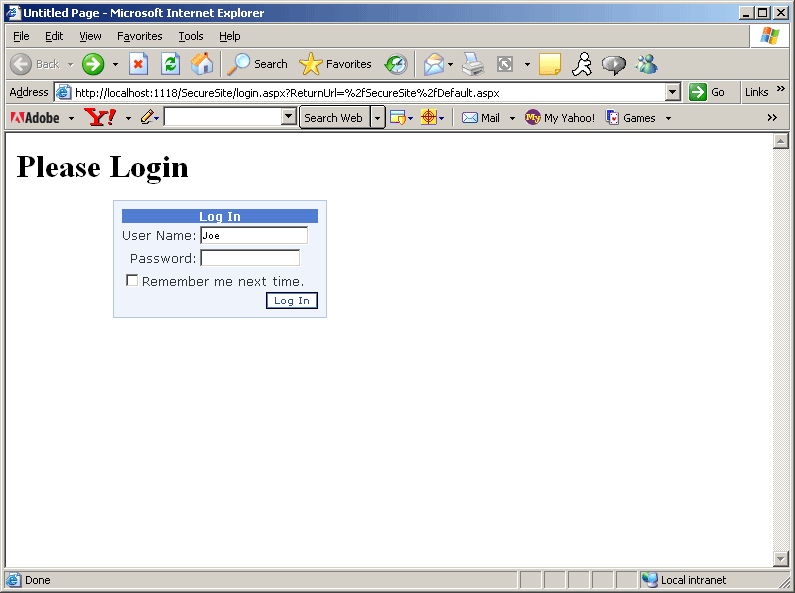Open the View menu
This screenshot has height=593, width=795.
point(90,36)
